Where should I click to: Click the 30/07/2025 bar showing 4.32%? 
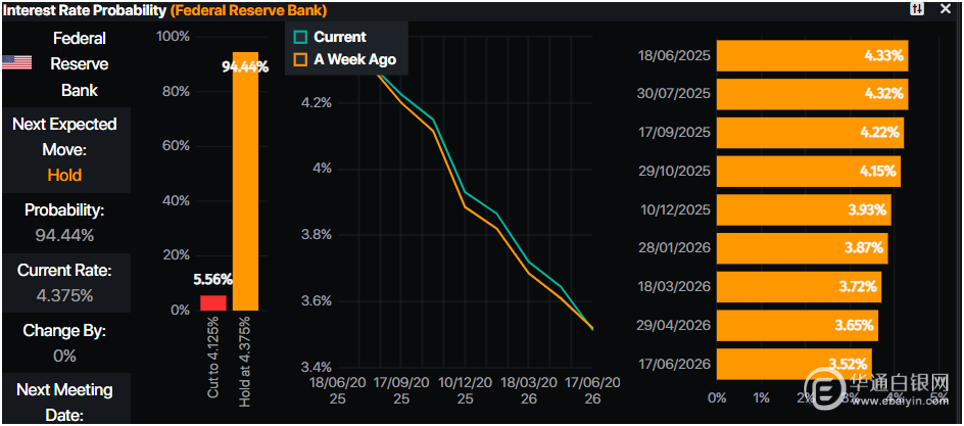coord(812,95)
